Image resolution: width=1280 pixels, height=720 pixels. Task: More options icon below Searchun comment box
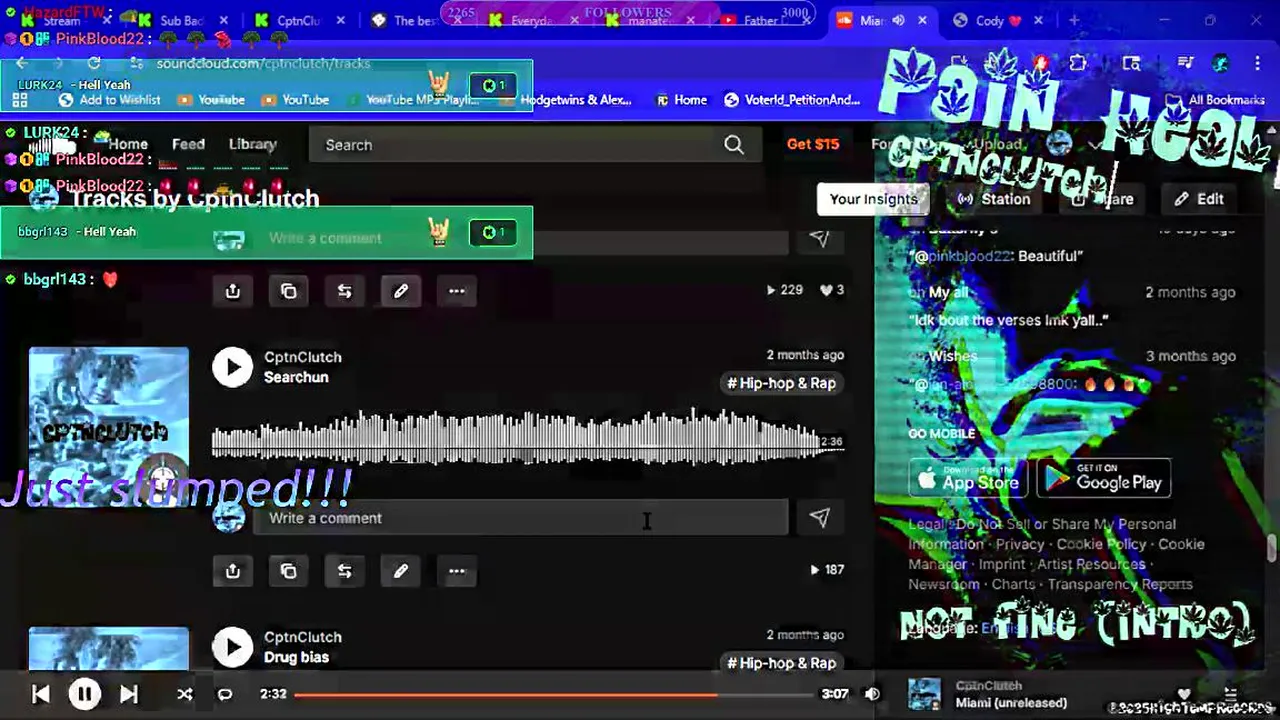coord(456,571)
